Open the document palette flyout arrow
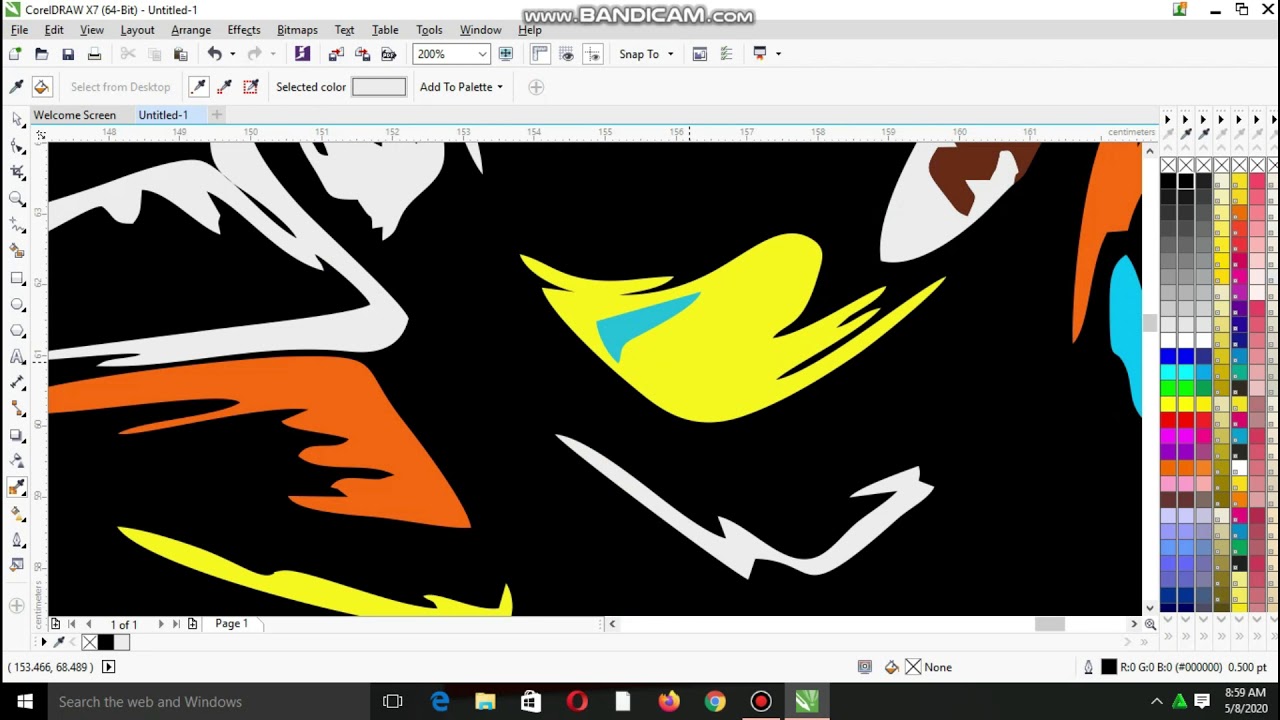The image size is (1280, 720). 43,642
